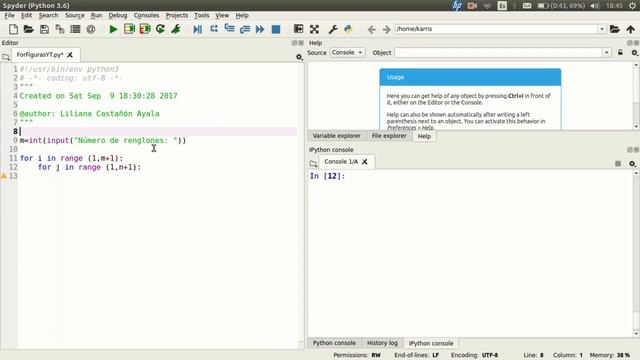Open IPython console options gear
Screen dimensions: 640x360
coord(632,164)
